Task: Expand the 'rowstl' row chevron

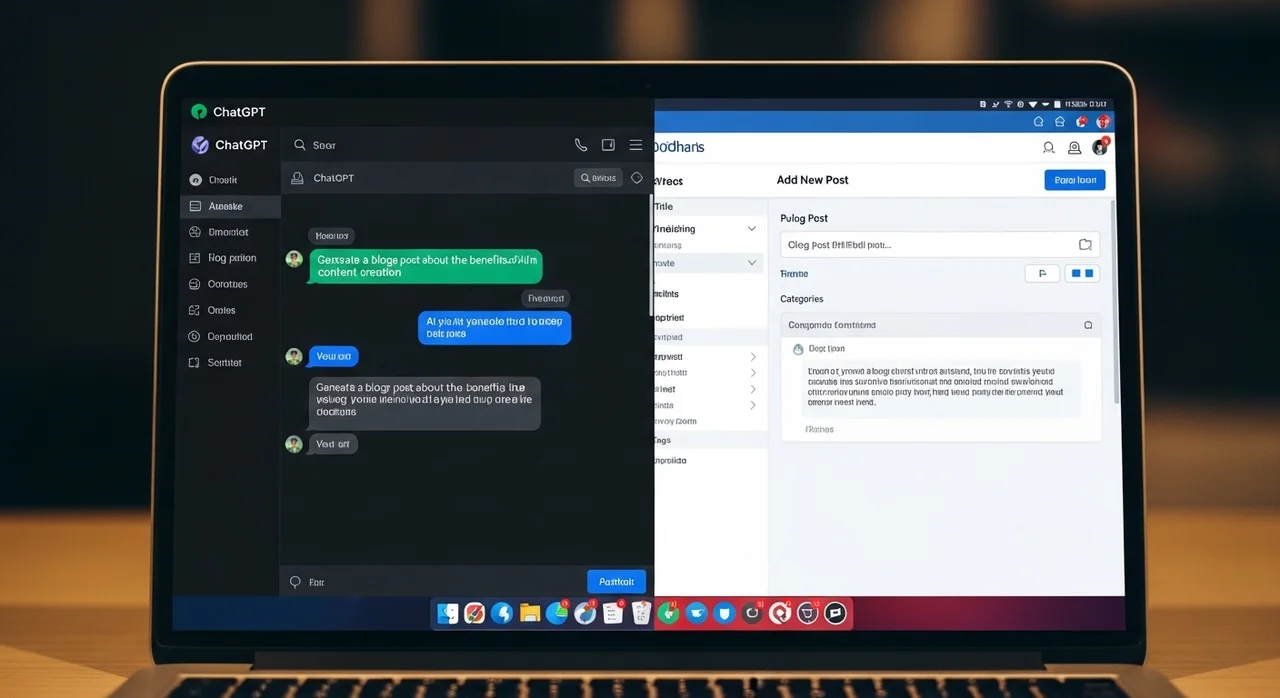Action: tap(753, 356)
